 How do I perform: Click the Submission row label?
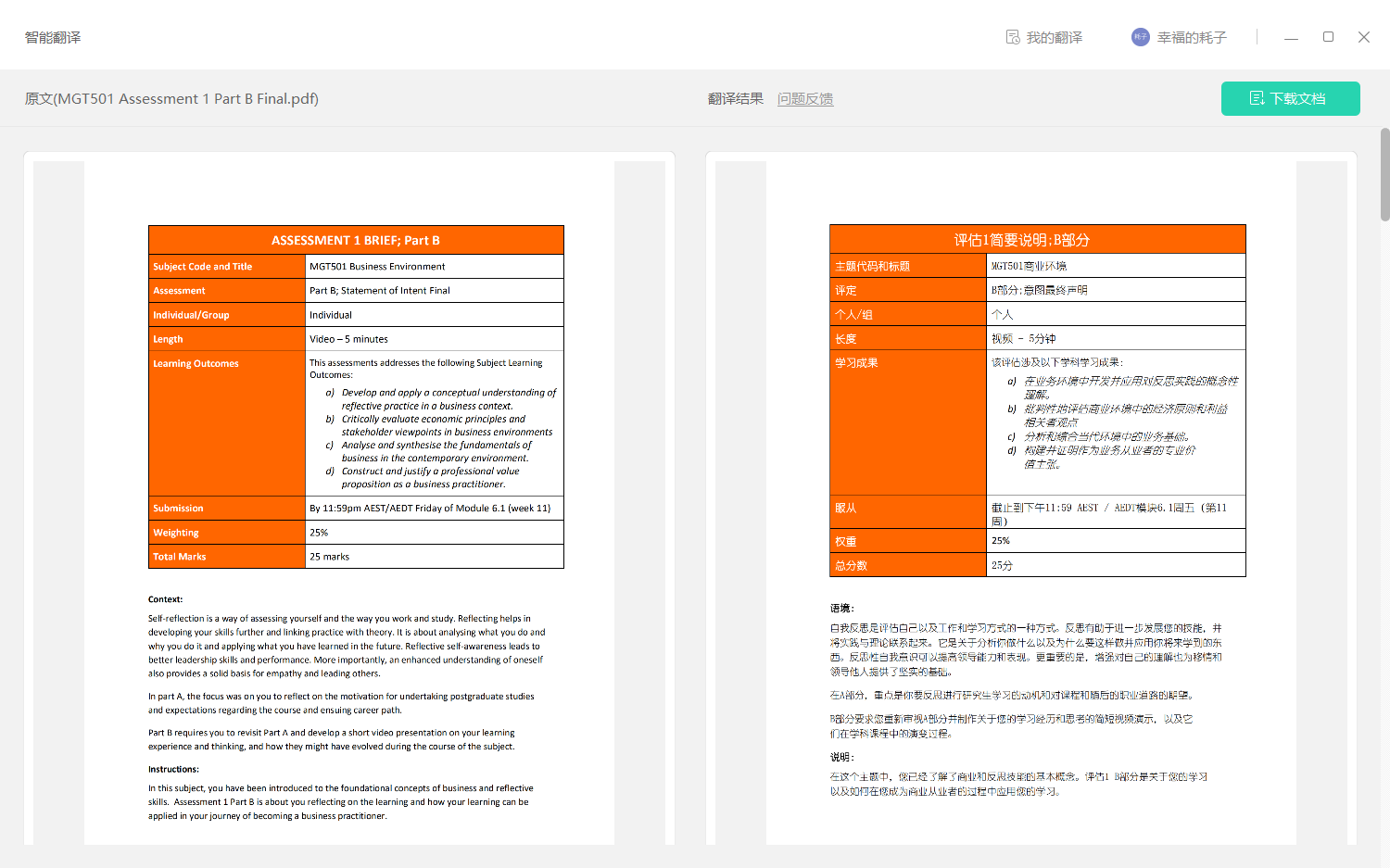pyautogui.click(x=227, y=508)
